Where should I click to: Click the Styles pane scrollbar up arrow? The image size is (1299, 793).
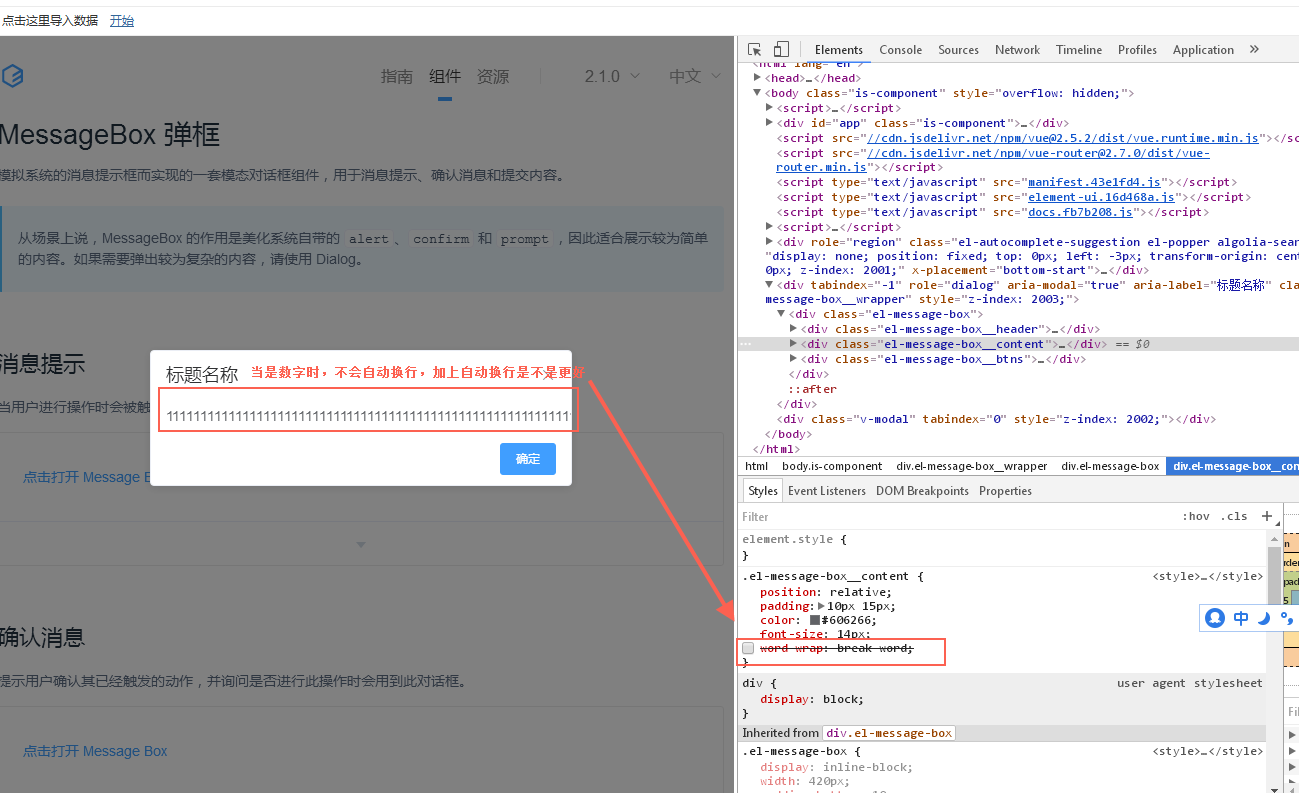tap(1274, 539)
